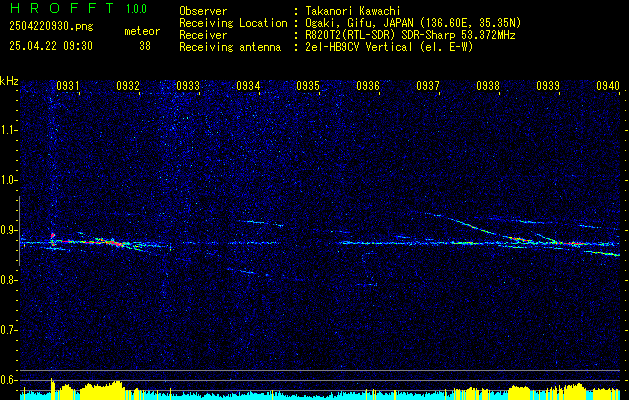This screenshot has width=629, height=400.
Task: Click the meteor count 38
Action: 145,46
